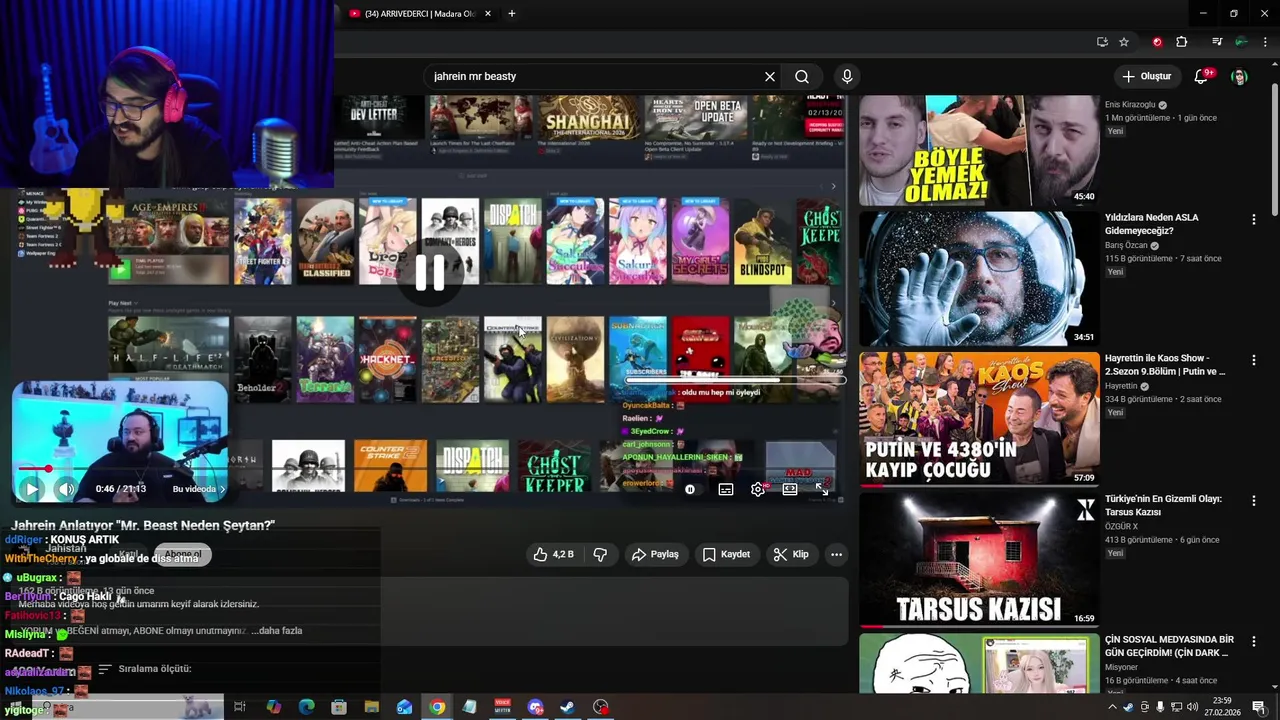
Task: Open File Explorer from the taskbar
Action: pyautogui.click(x=372, y=707)
